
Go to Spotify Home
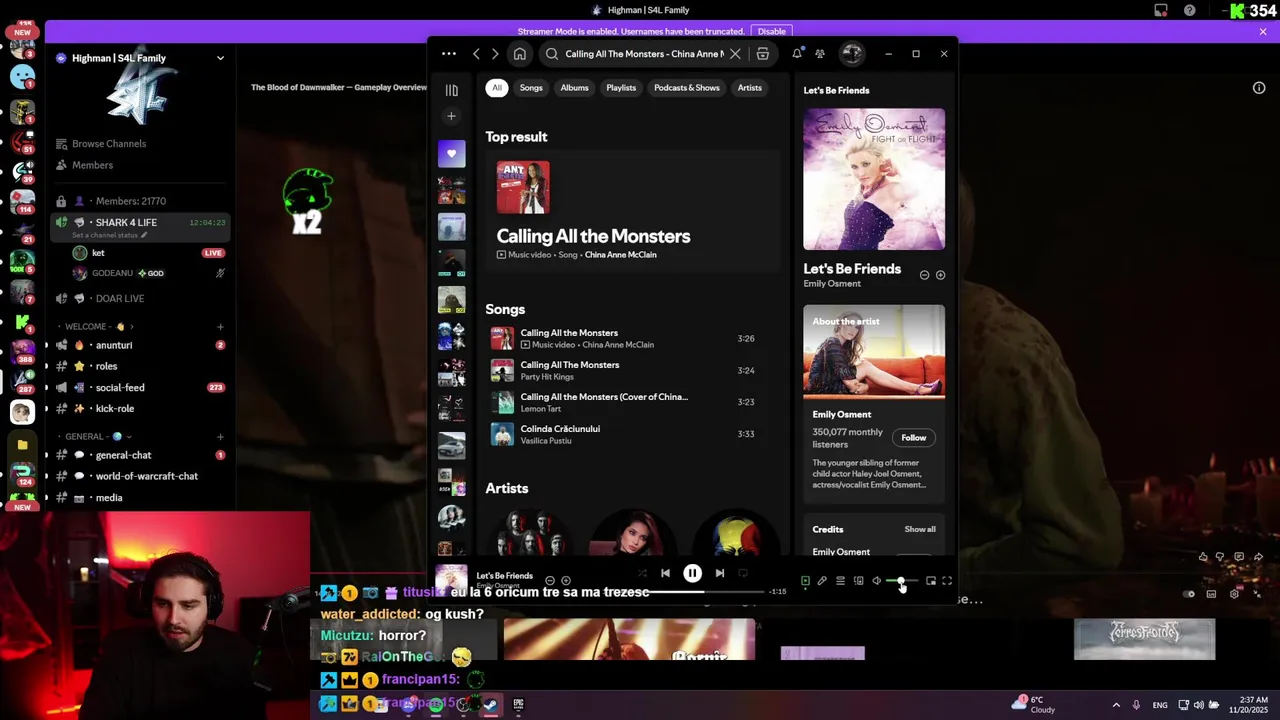click(519, 54)
